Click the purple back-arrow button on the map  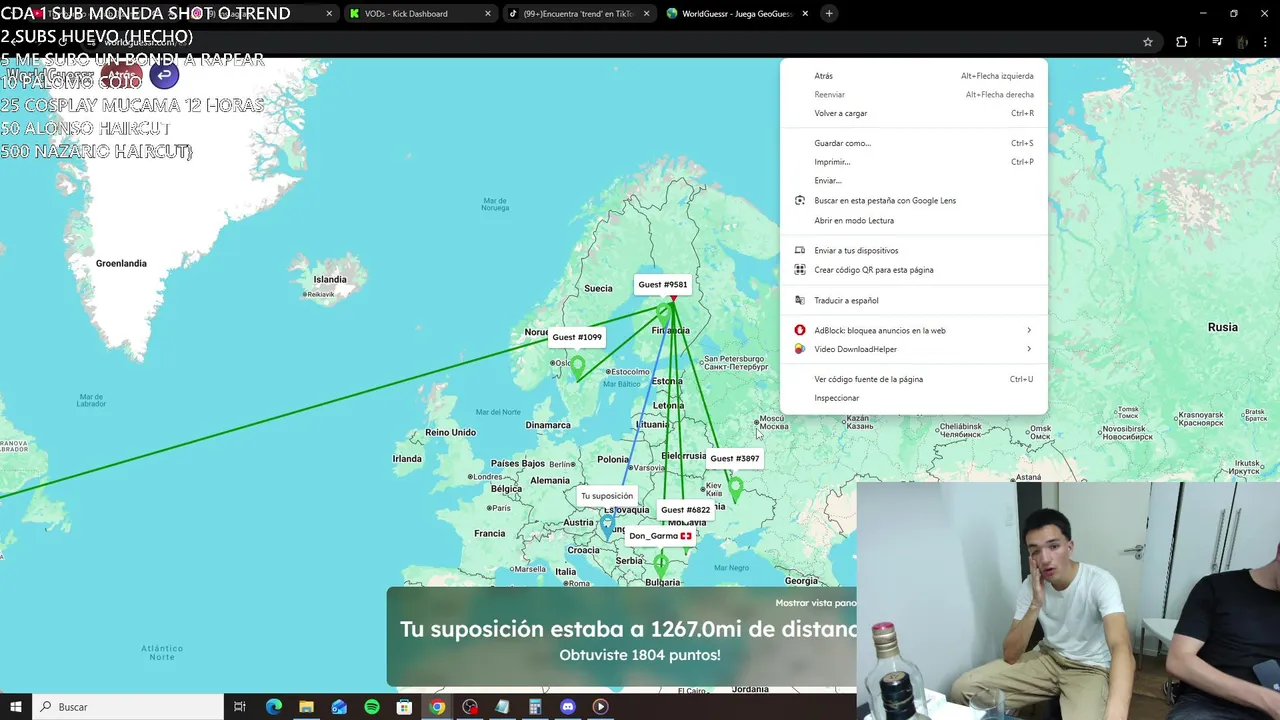pos(164,74)
